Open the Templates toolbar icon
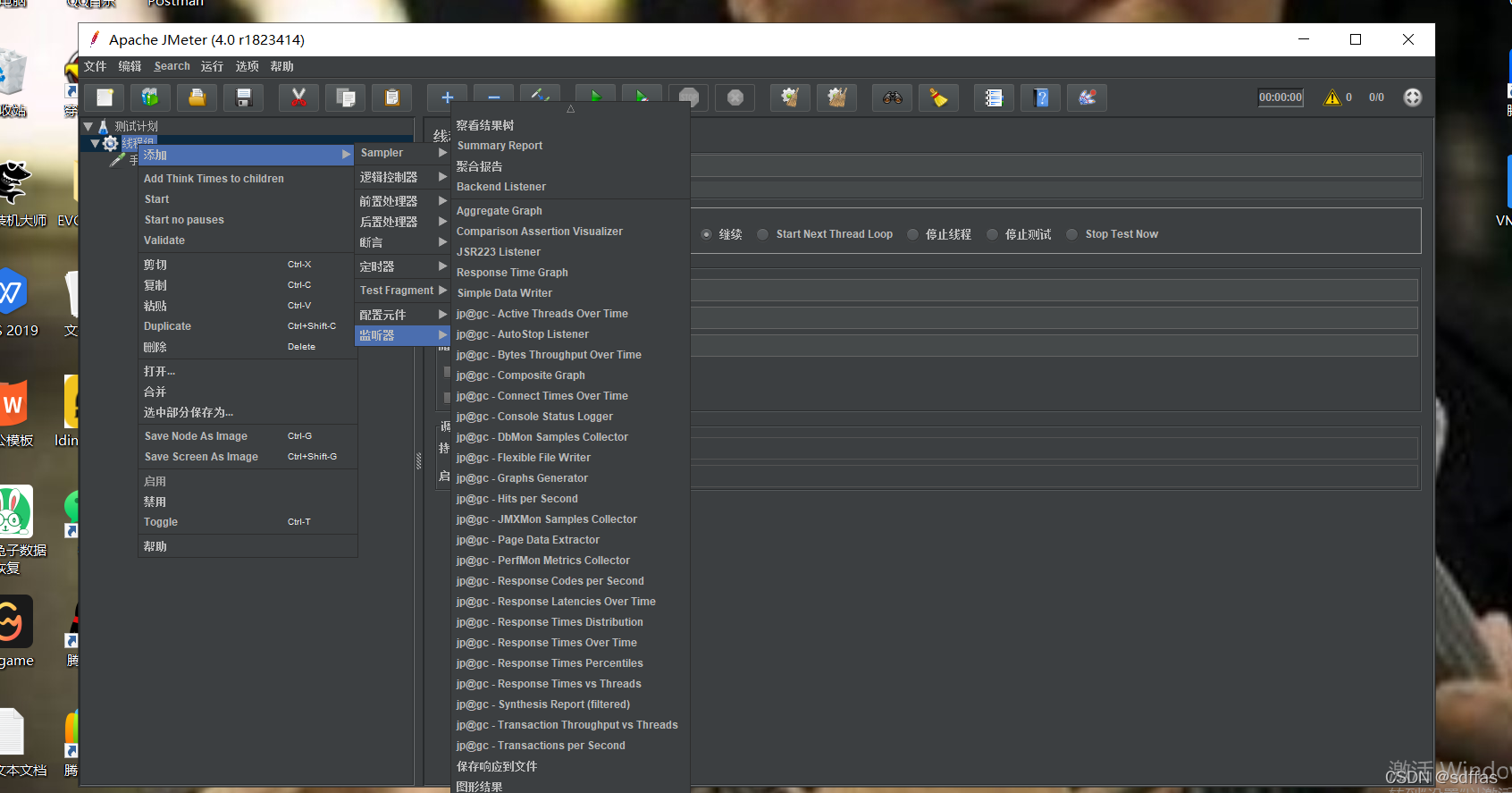This screenshot has height=793, width=1512. pyautogui.click(x=150, y=97)
